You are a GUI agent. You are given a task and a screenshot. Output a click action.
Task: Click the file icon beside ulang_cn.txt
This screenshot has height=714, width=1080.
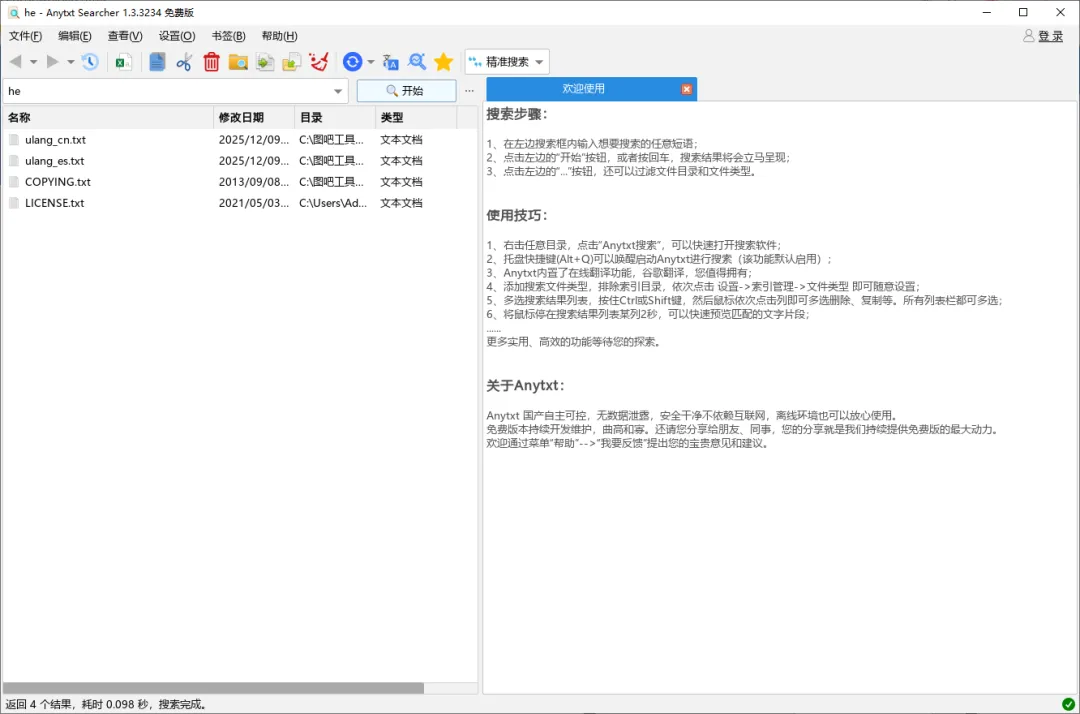pos(14,140)
